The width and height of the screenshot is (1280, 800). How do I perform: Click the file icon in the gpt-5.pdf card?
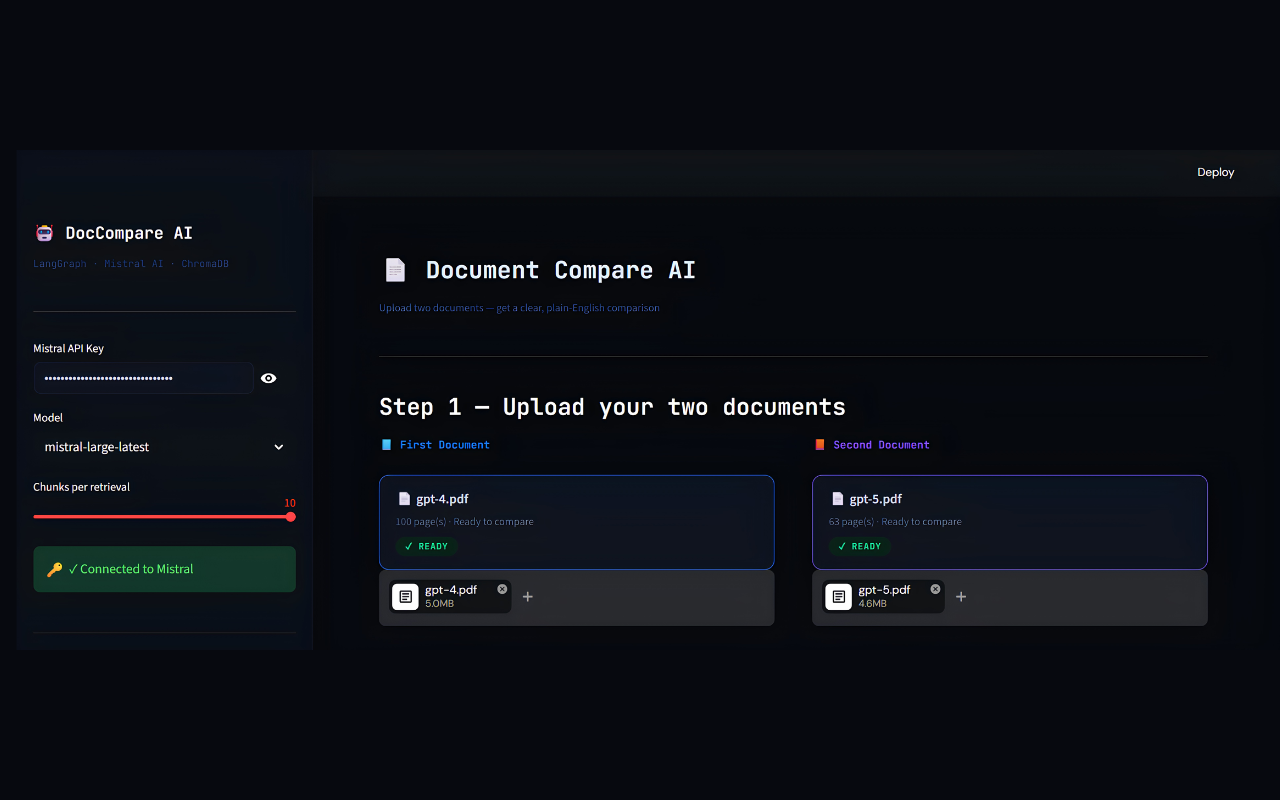click(x=837, y=499)
